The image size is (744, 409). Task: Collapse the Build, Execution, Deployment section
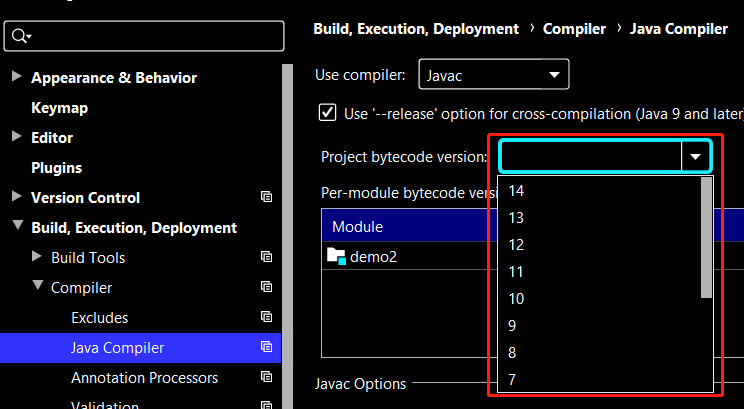coord(16,228)
